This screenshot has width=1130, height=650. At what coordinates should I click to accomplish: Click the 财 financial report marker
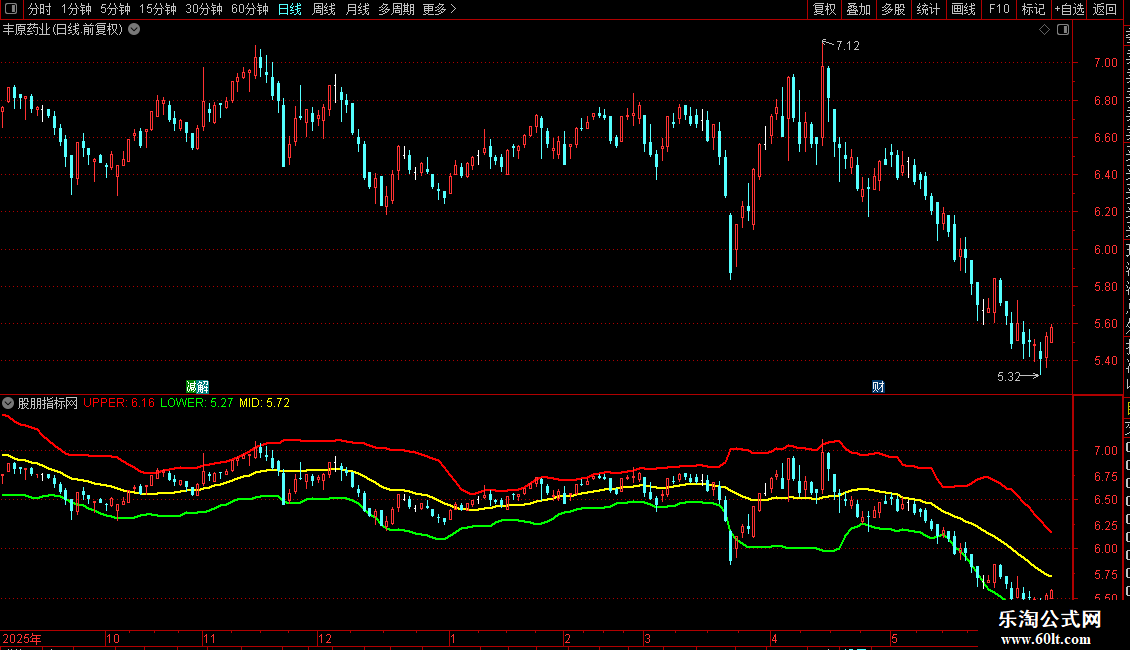[x=878, y=387]
